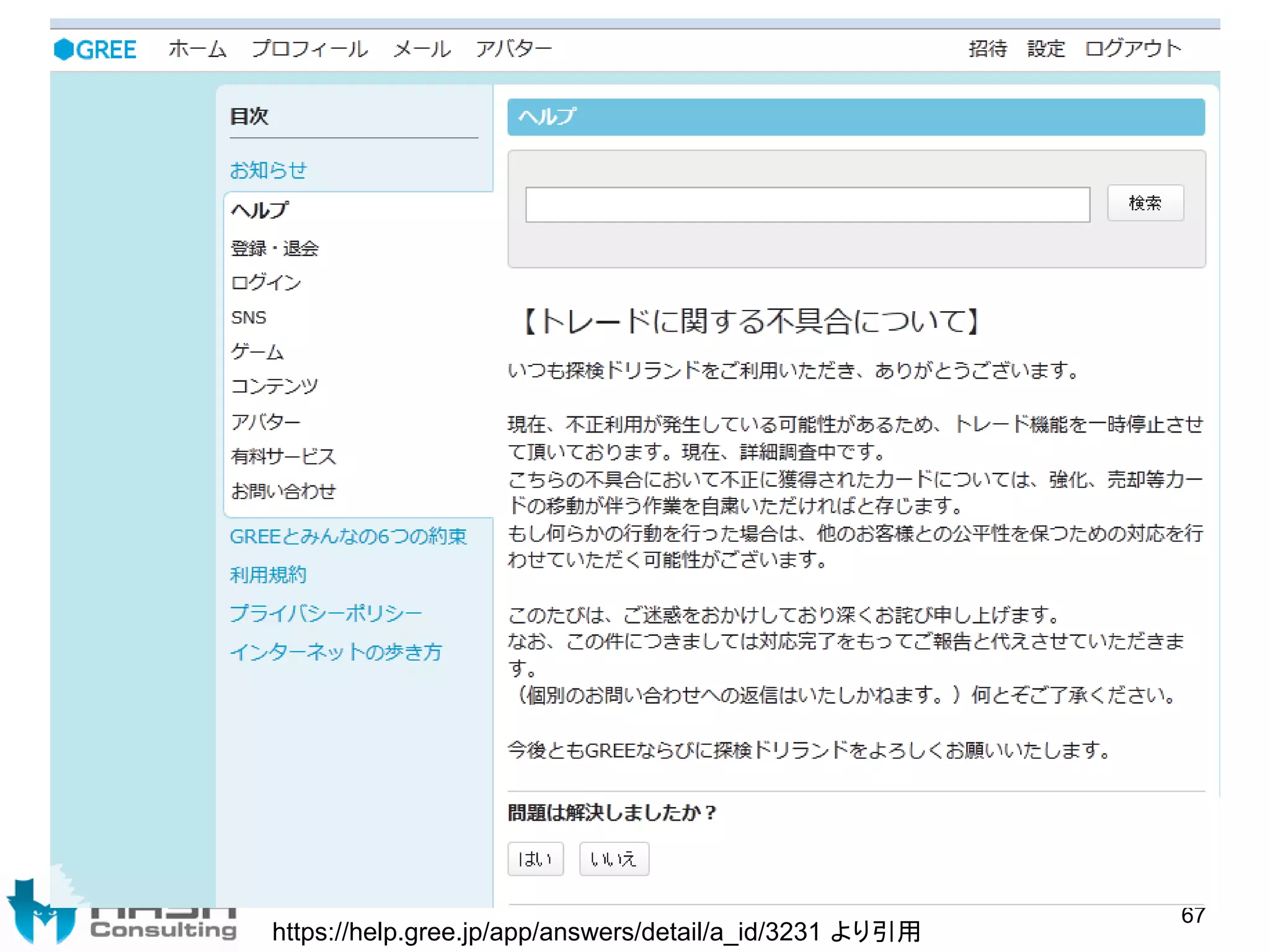Go to プロフィール in the top navigation
This screenshot has height=952, width=1270.
[x=309, y=49]
